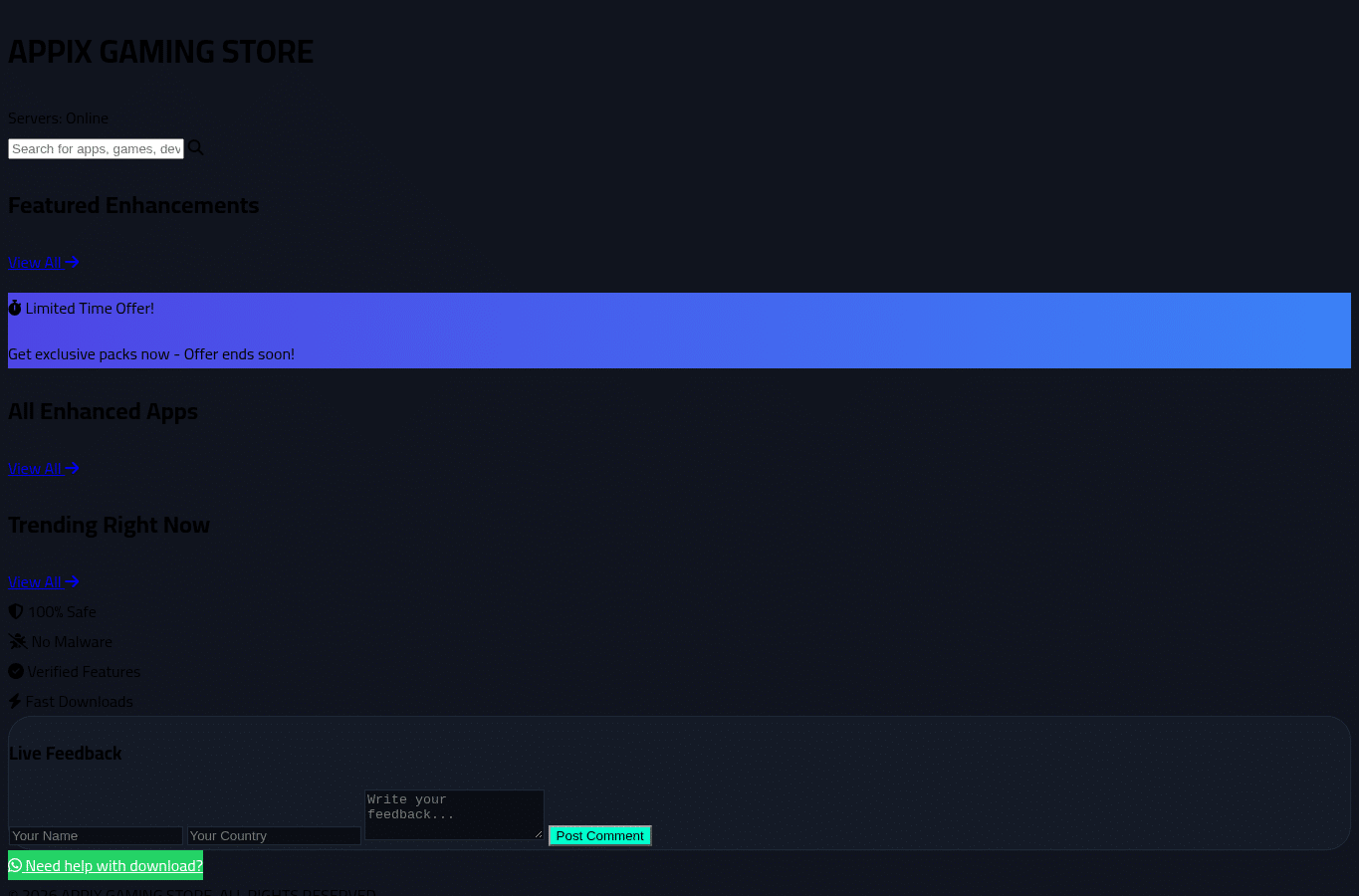This screenshot has width=1359, height=896.
Task: Click the 'Get exclusive packs now' offer text
Action: 151,354
